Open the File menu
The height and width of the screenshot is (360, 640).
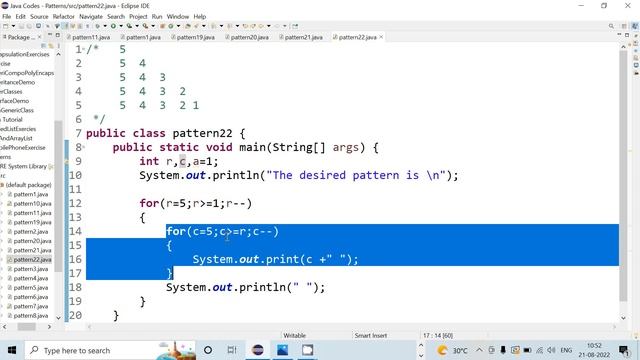(x=7, y=16)
